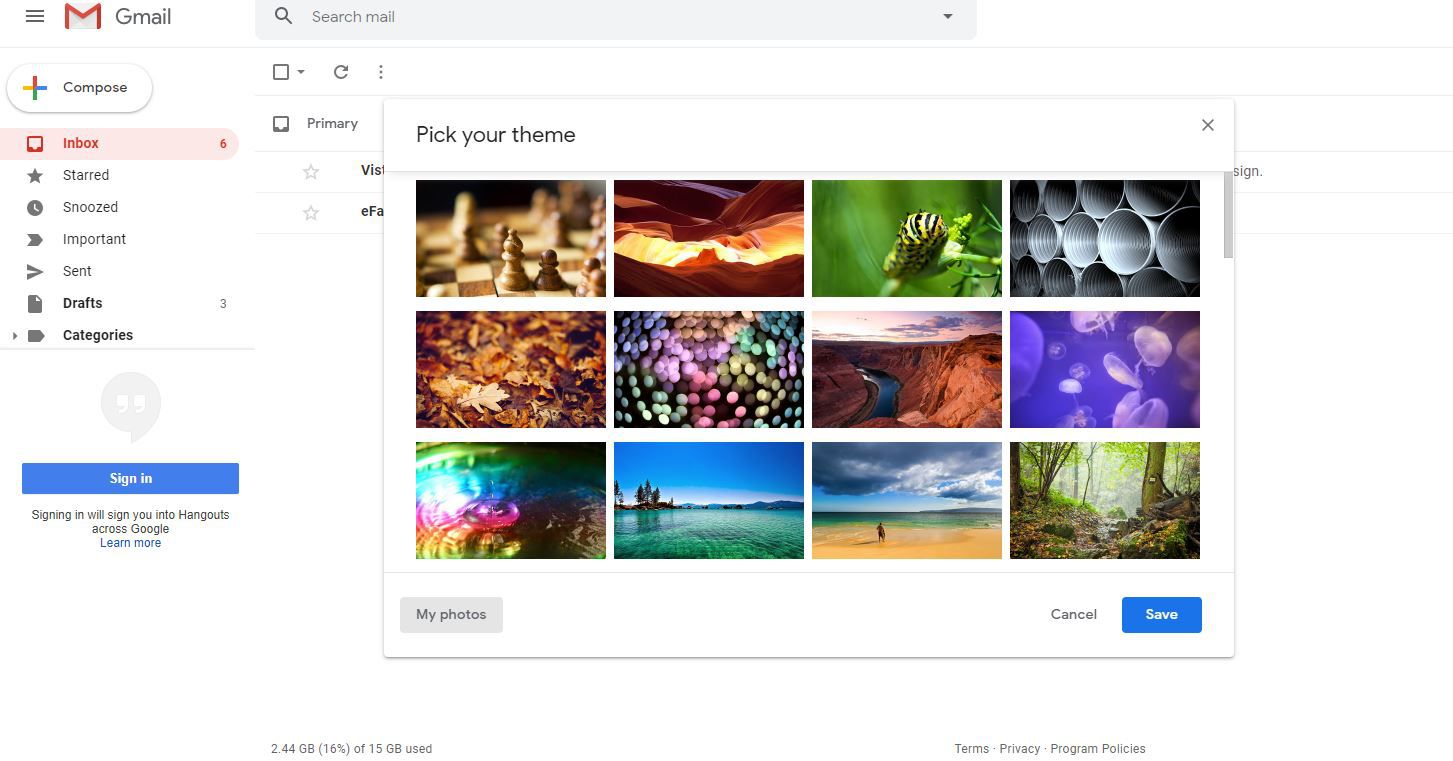
Task: Open the Sent folder
Action: coord(76,271)
